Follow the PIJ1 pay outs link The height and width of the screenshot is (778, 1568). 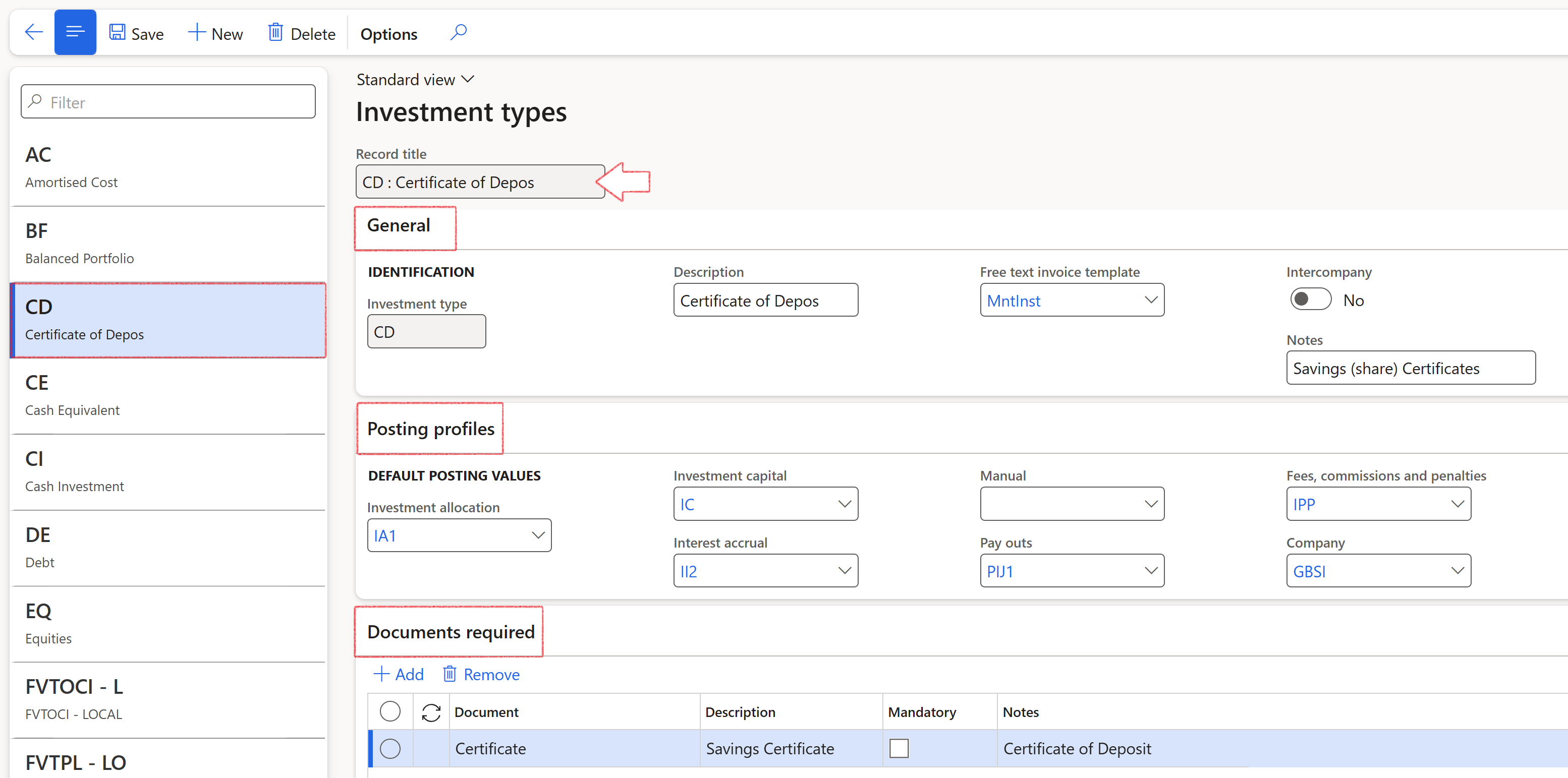pyautogui.click(x=999, y=571)
